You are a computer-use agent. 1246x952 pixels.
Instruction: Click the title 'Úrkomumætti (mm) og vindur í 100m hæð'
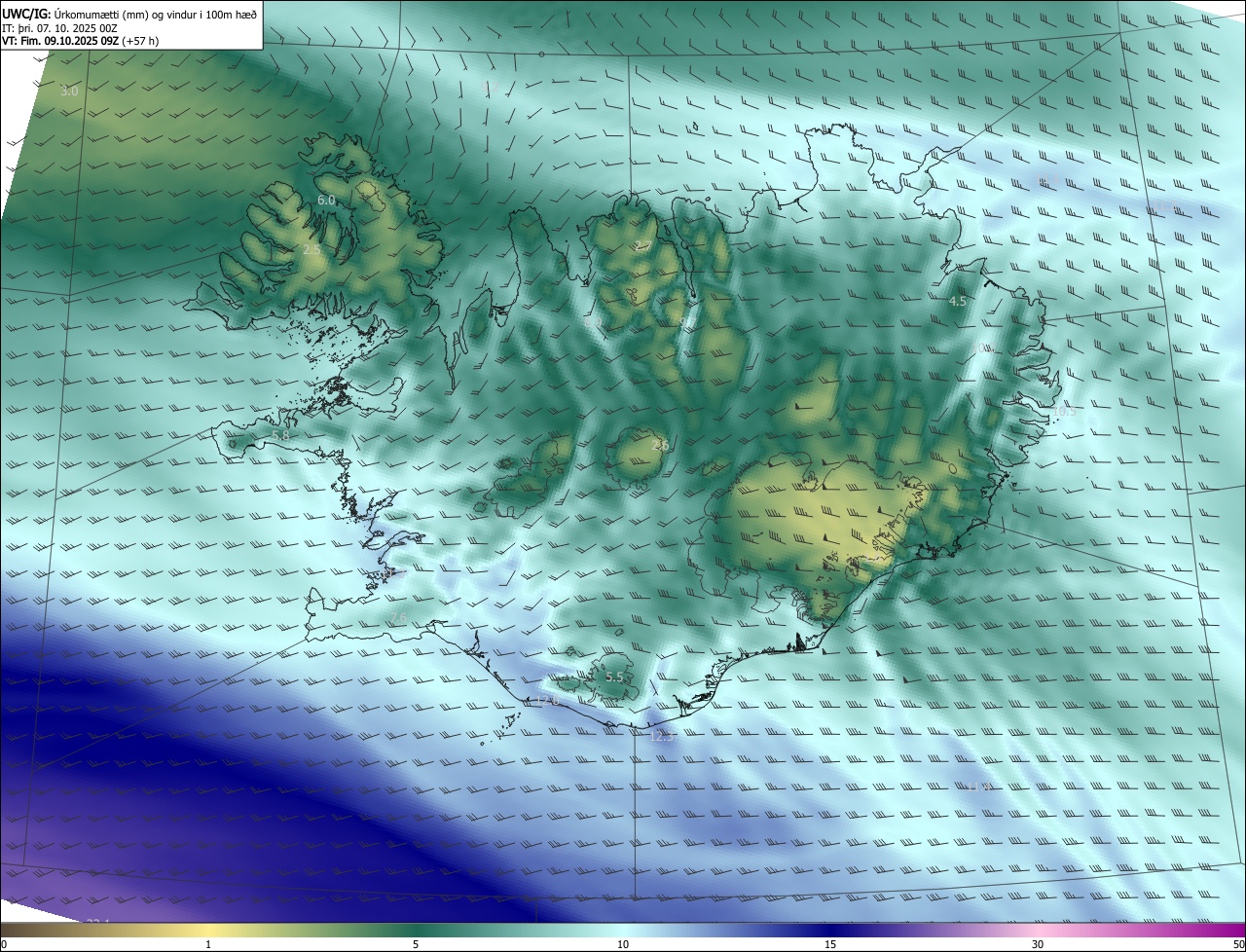pos(155,14)
